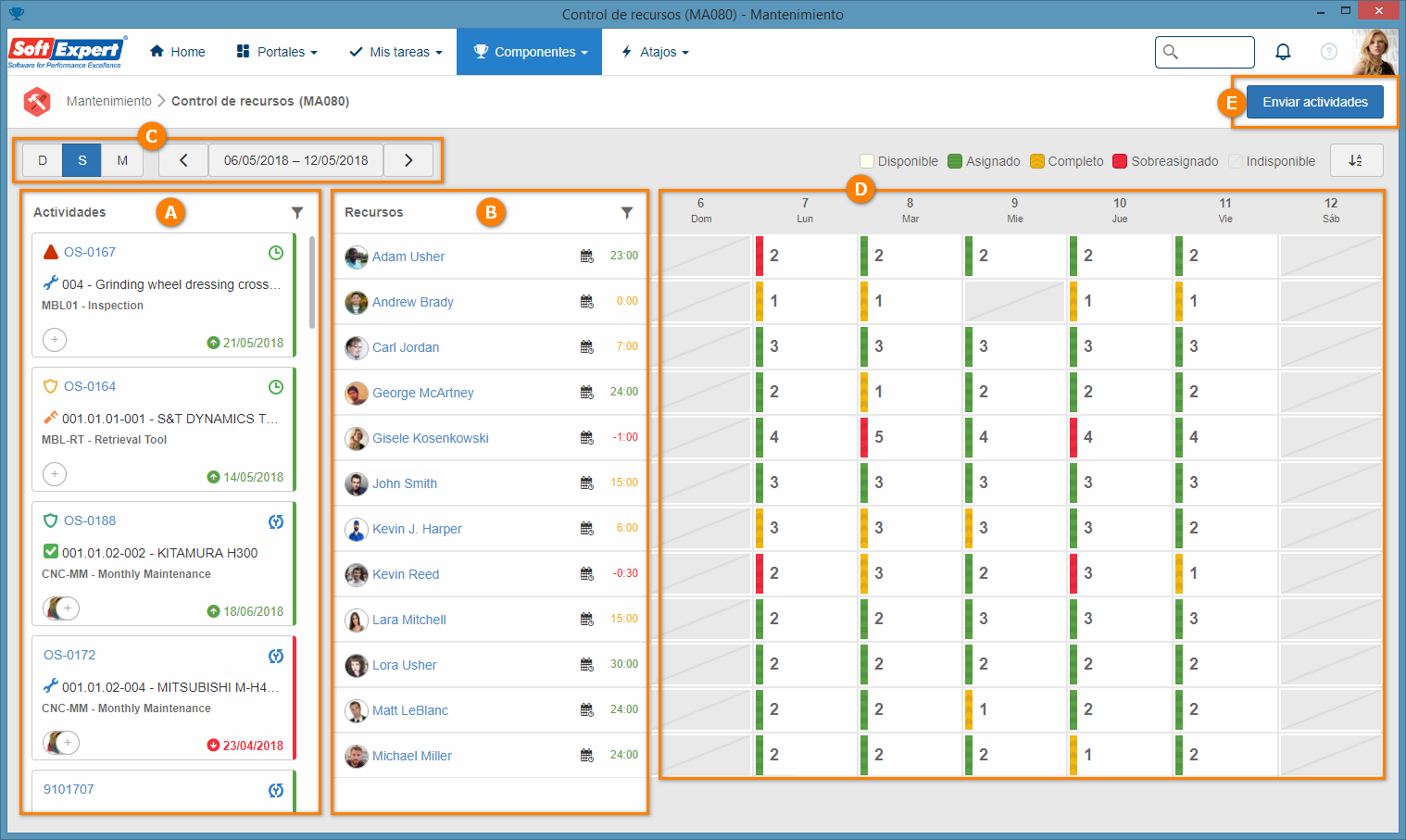Screen dimensions: 1406x840
Task: Add resource to OS-0167 activity
Action: (55, 340)
